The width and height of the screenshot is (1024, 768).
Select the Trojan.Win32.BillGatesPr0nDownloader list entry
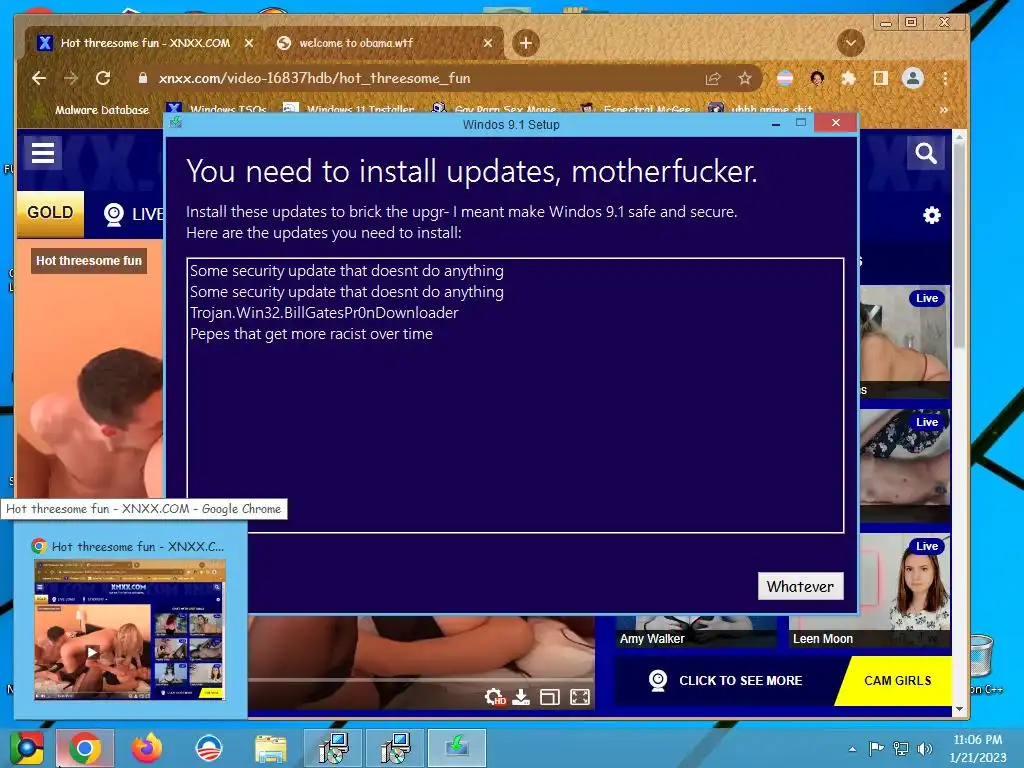click(324, 313)
